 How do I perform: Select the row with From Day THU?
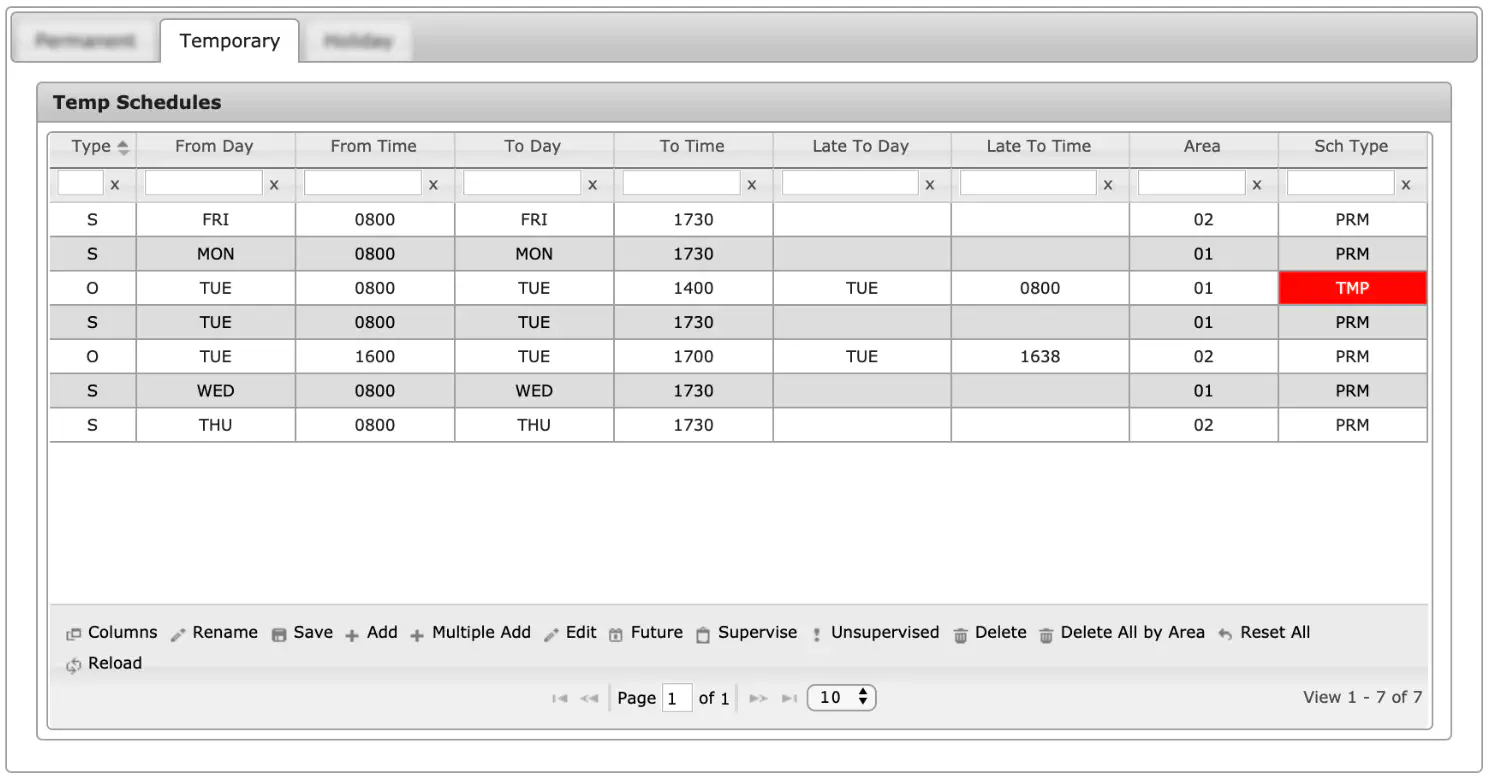738,425
